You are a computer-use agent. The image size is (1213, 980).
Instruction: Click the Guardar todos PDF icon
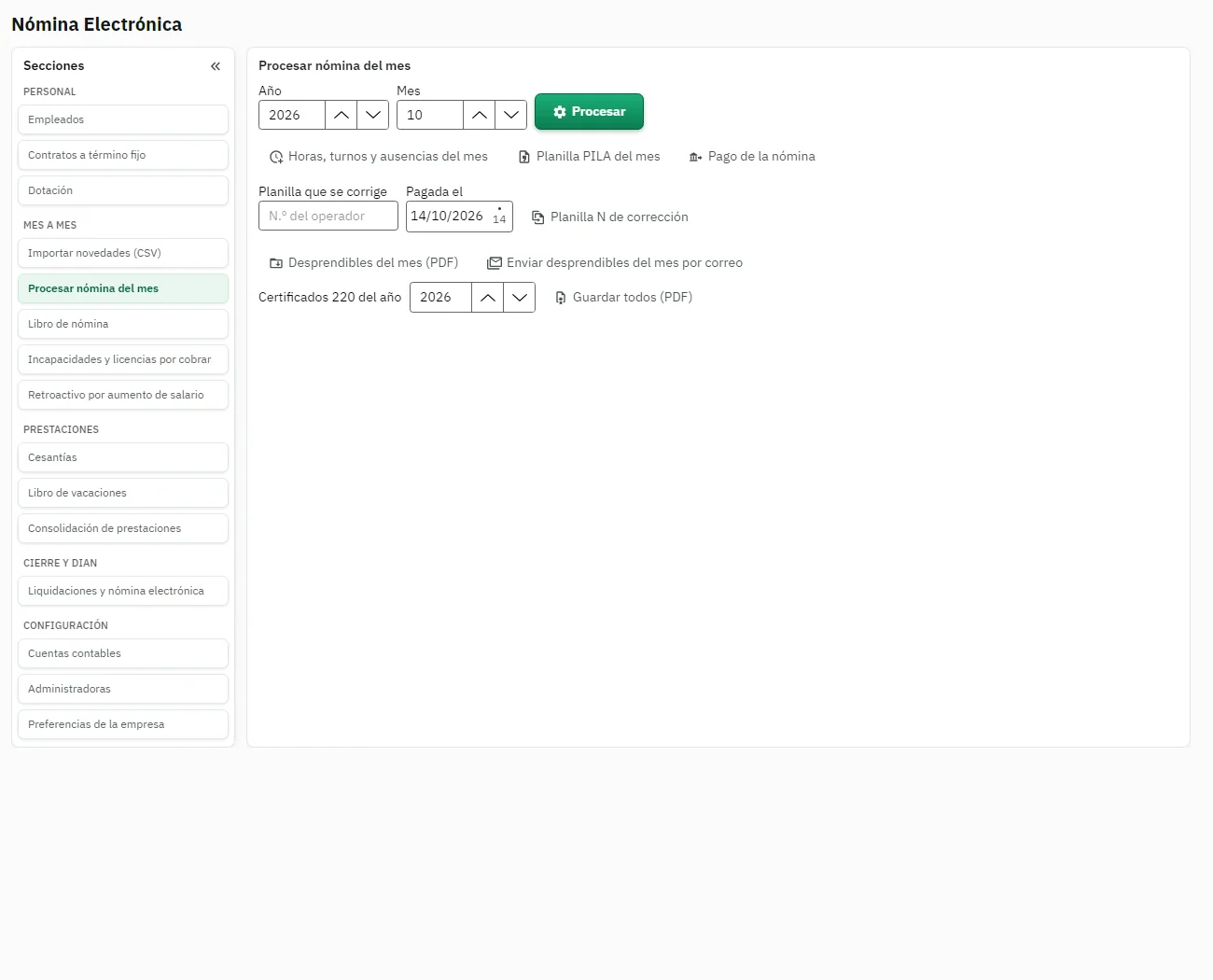[x=561, y=298]
